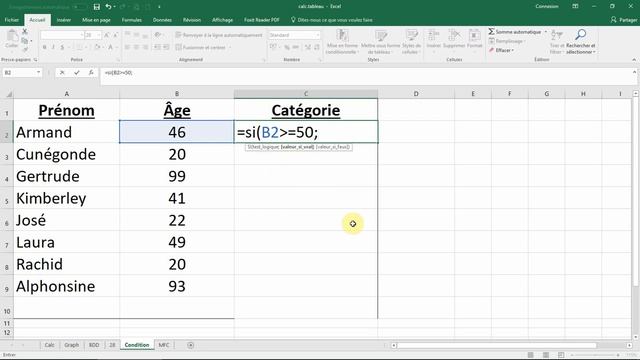This screenshot has height=360, width=640.
Task: Open the Presse-papiers dialog launcher
Action: click(36, 60)
